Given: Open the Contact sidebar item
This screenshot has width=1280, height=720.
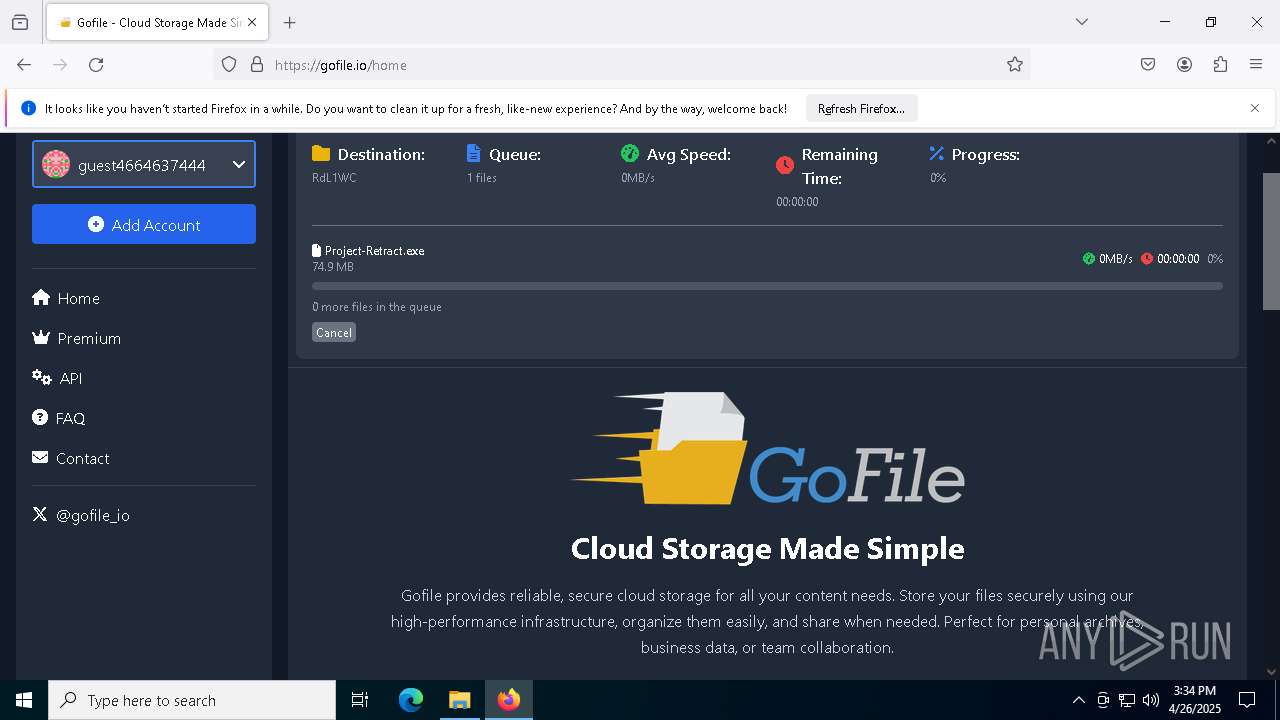Looking at the screenshot, I should tap(71, 458).
